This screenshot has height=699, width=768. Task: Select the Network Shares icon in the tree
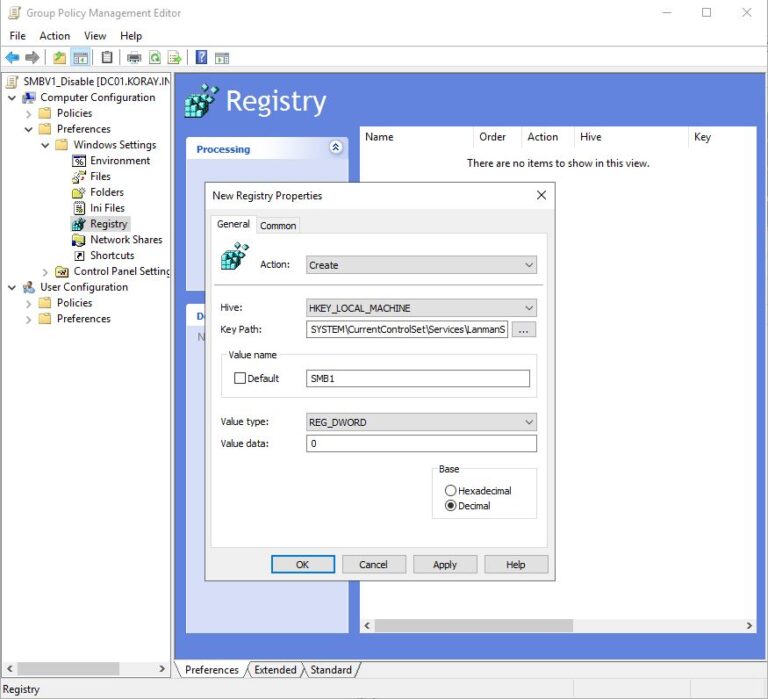pos(79,240)
